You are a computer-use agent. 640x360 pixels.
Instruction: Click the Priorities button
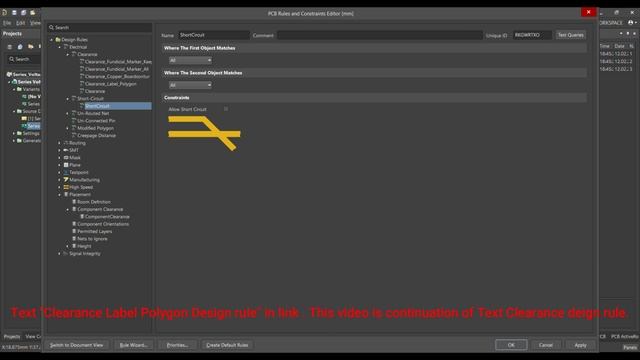(177, 345)
